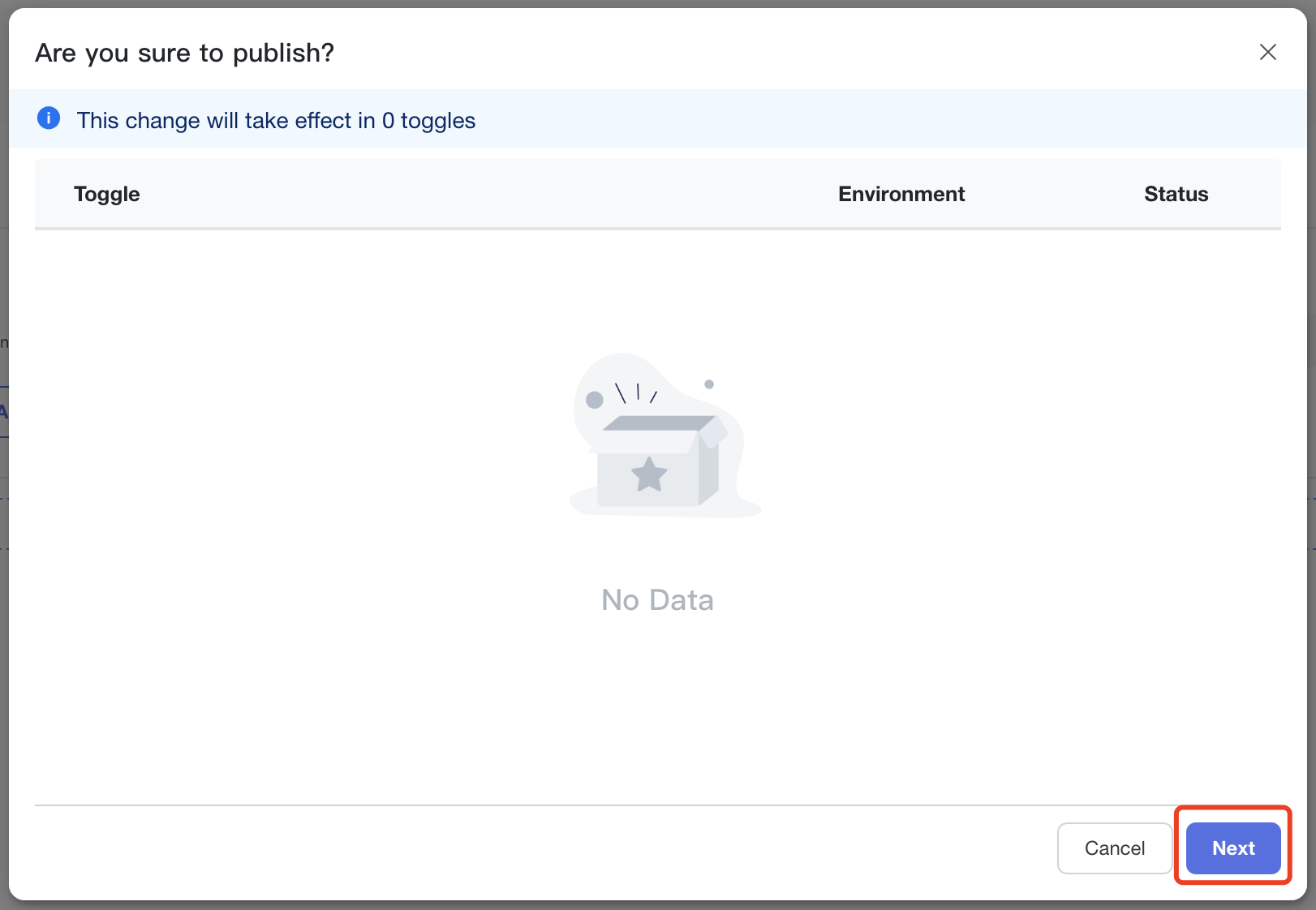Click the word "toggles" in the info banner

click(x=438, y=121)
